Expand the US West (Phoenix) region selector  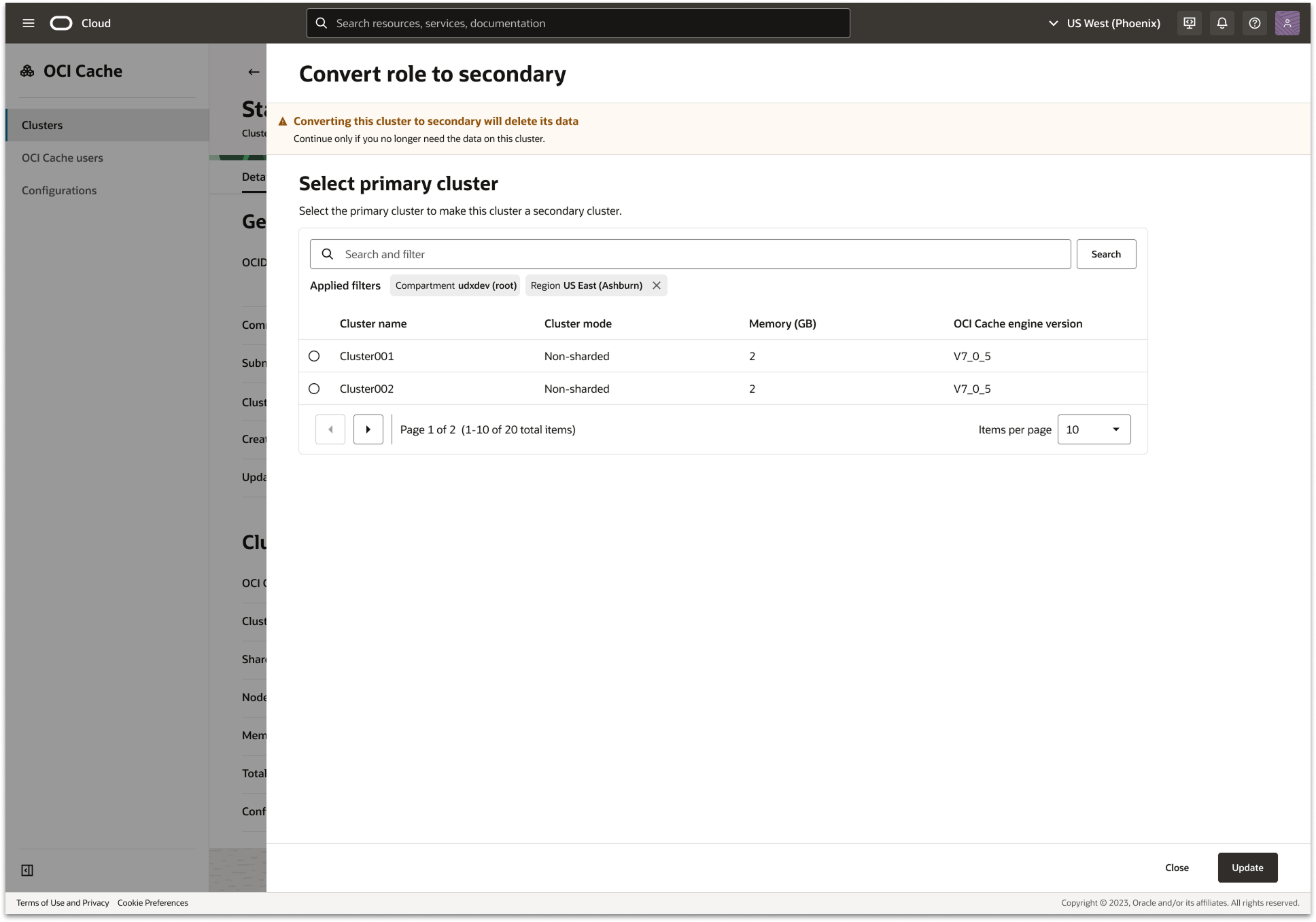[1105, 23]
